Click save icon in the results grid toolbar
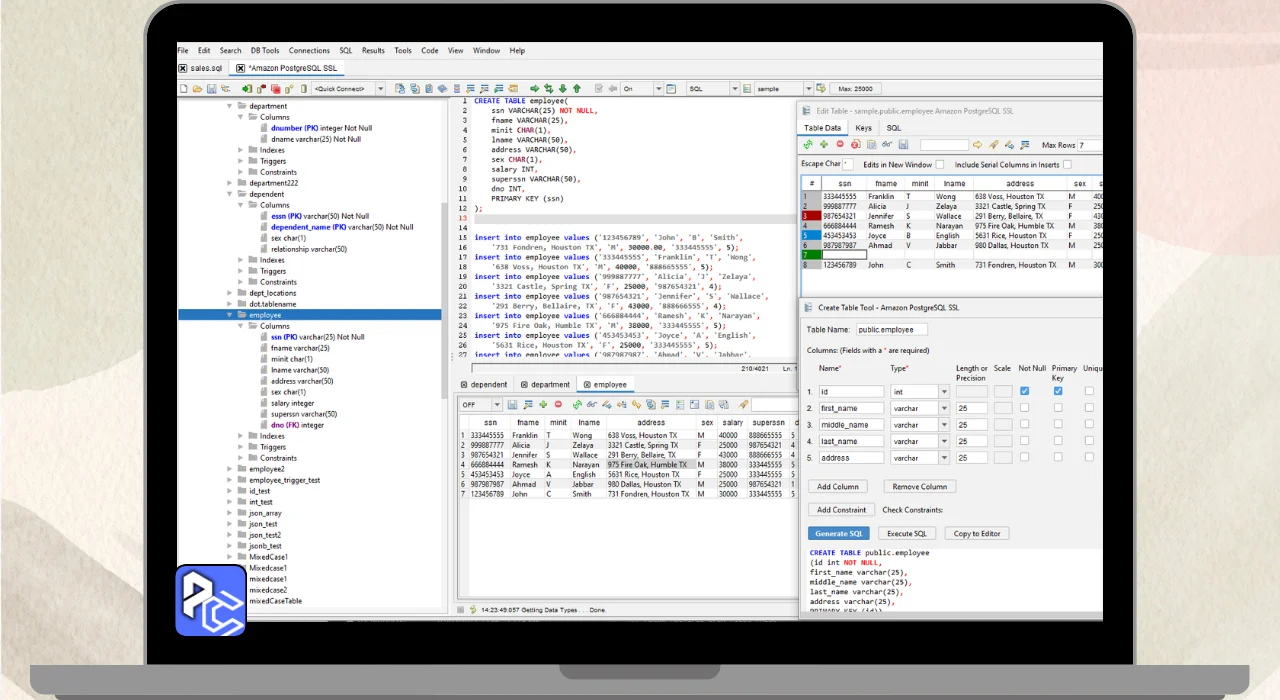 512,405
